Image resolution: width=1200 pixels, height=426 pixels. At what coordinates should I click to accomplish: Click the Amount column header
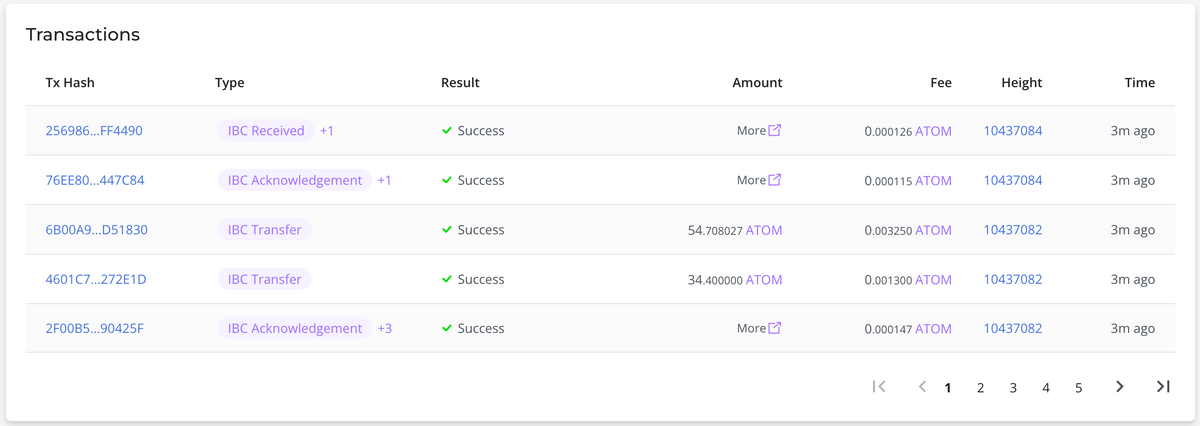pyautogui.click(x=757, y=82)
